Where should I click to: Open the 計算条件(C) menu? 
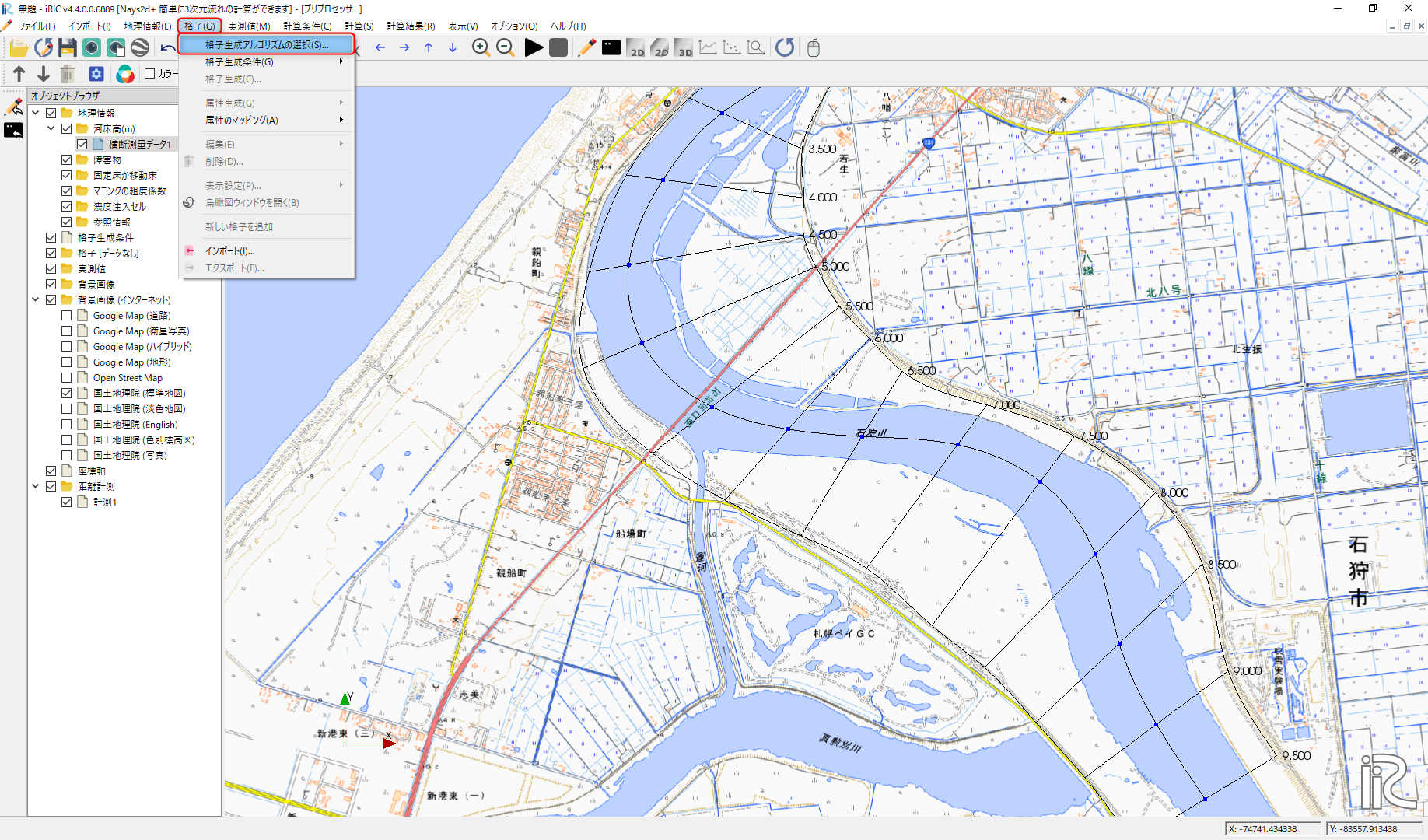(307, 26)
